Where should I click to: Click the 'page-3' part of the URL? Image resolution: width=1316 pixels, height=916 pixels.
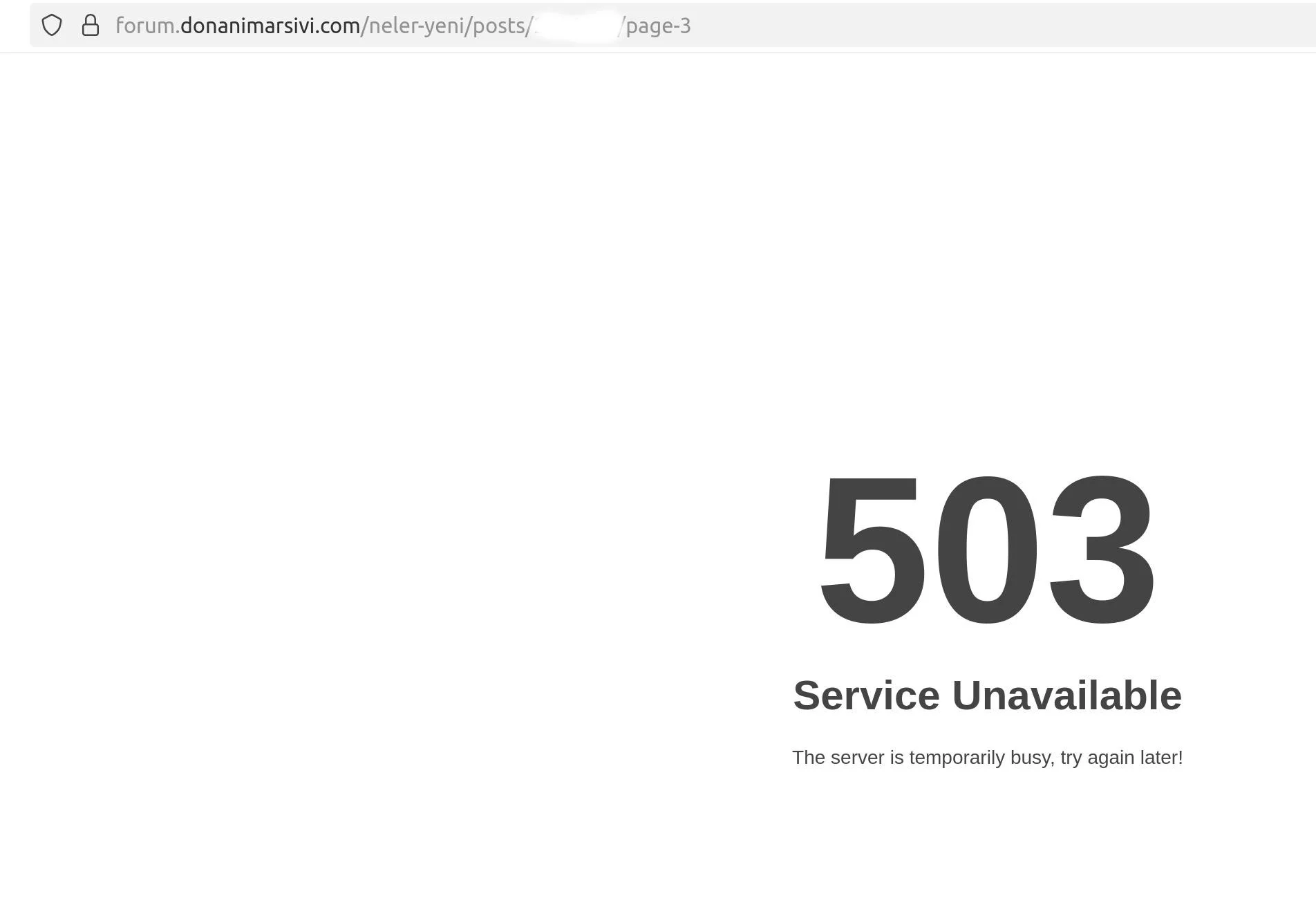click(x=658, y=26)
